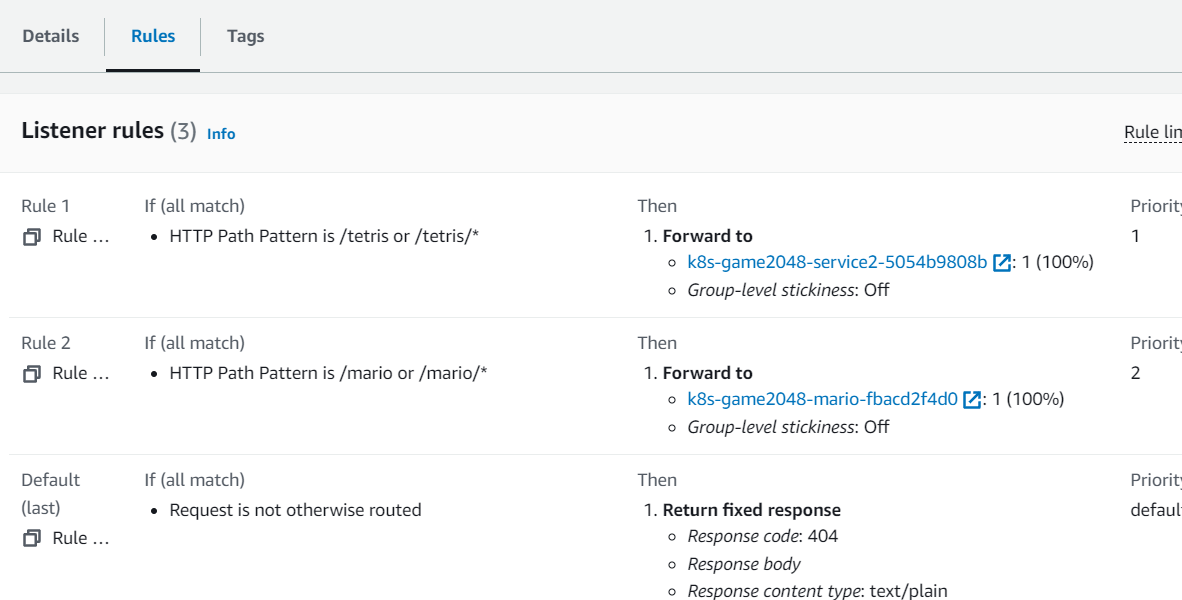The width and height of the screenshot is (1182, 600).
Task: Click external link icon beside k8s-game2048-service2 target group
Action: pos(1001,263)
